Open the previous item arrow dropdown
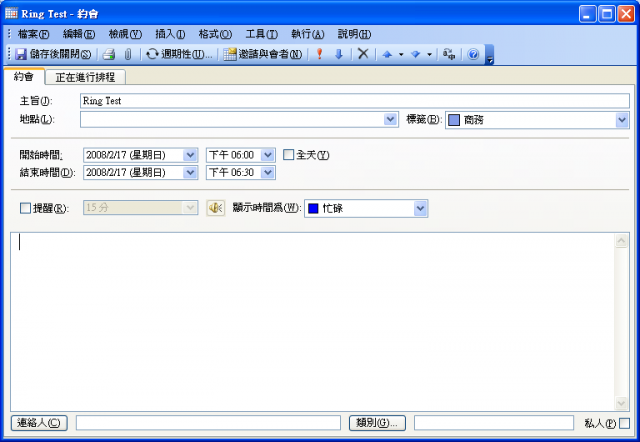The image size is (640, 442). (x=401, y=54)
